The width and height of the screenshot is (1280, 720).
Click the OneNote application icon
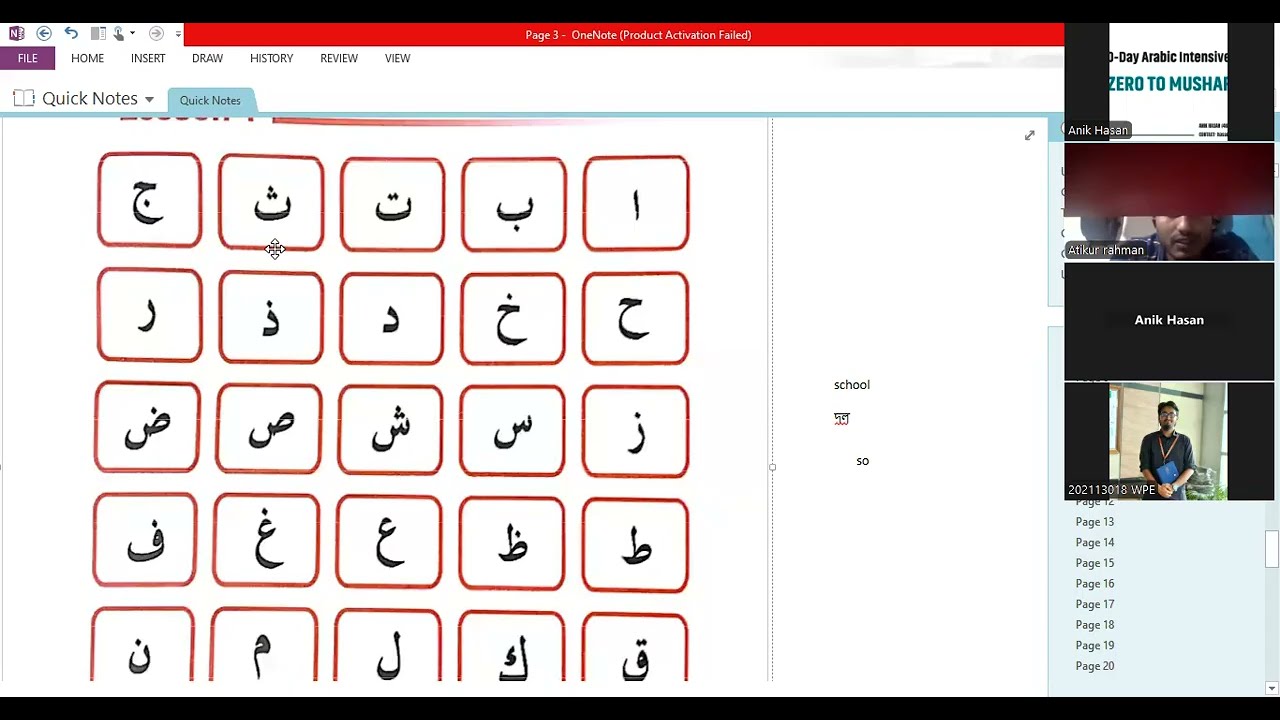tap(16, 34)
